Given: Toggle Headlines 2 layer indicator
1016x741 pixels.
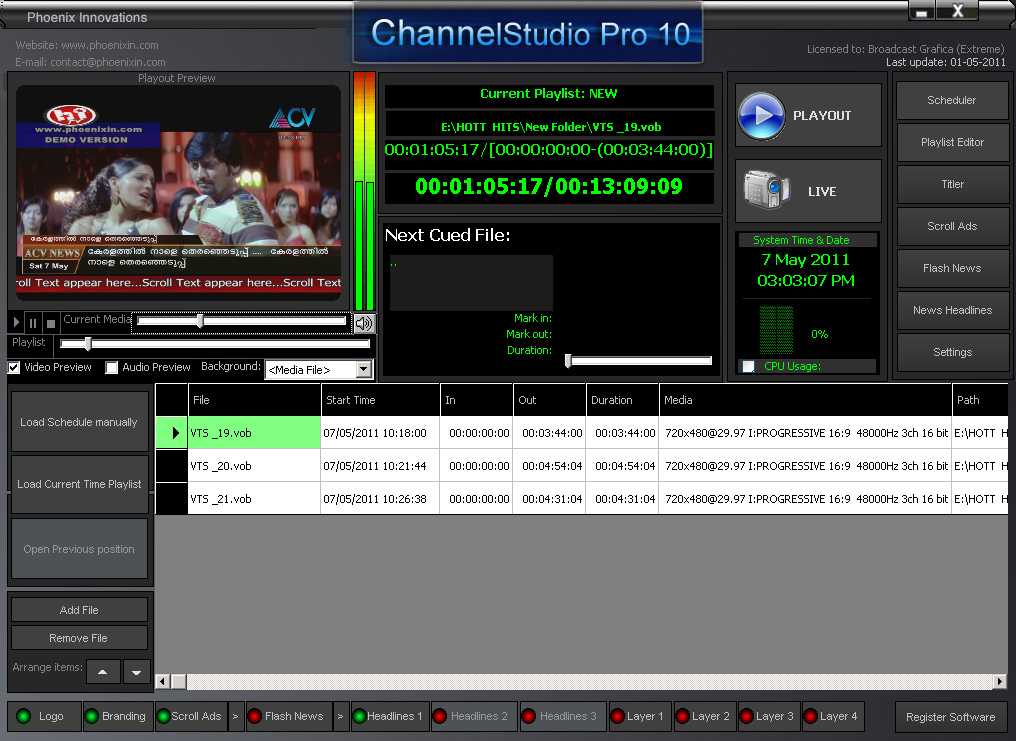Looking at the screenshot, I should pyautogui.click(x=440, y=716).
